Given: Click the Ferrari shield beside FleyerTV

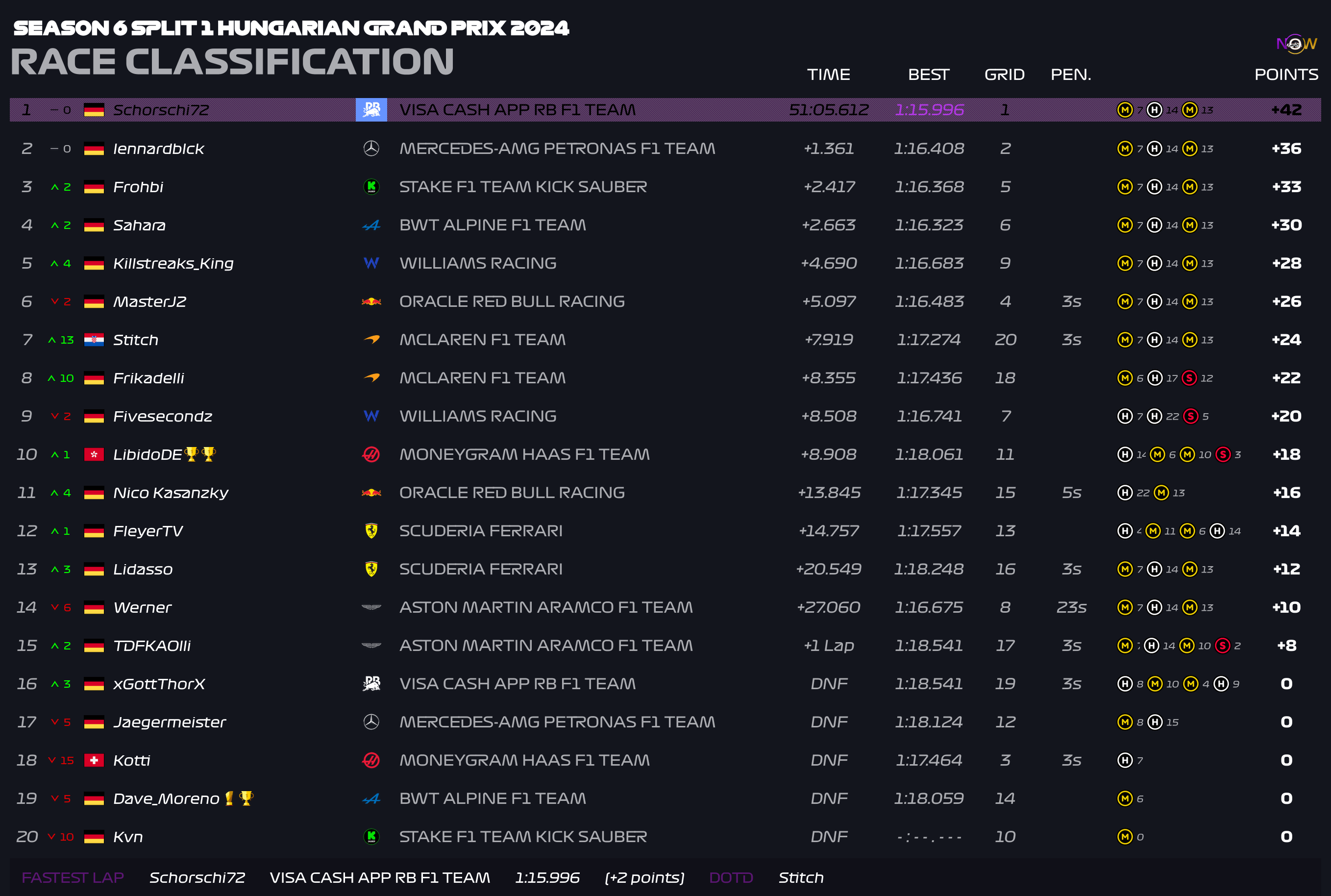Looking at the screenshot, I should [371, 531].
